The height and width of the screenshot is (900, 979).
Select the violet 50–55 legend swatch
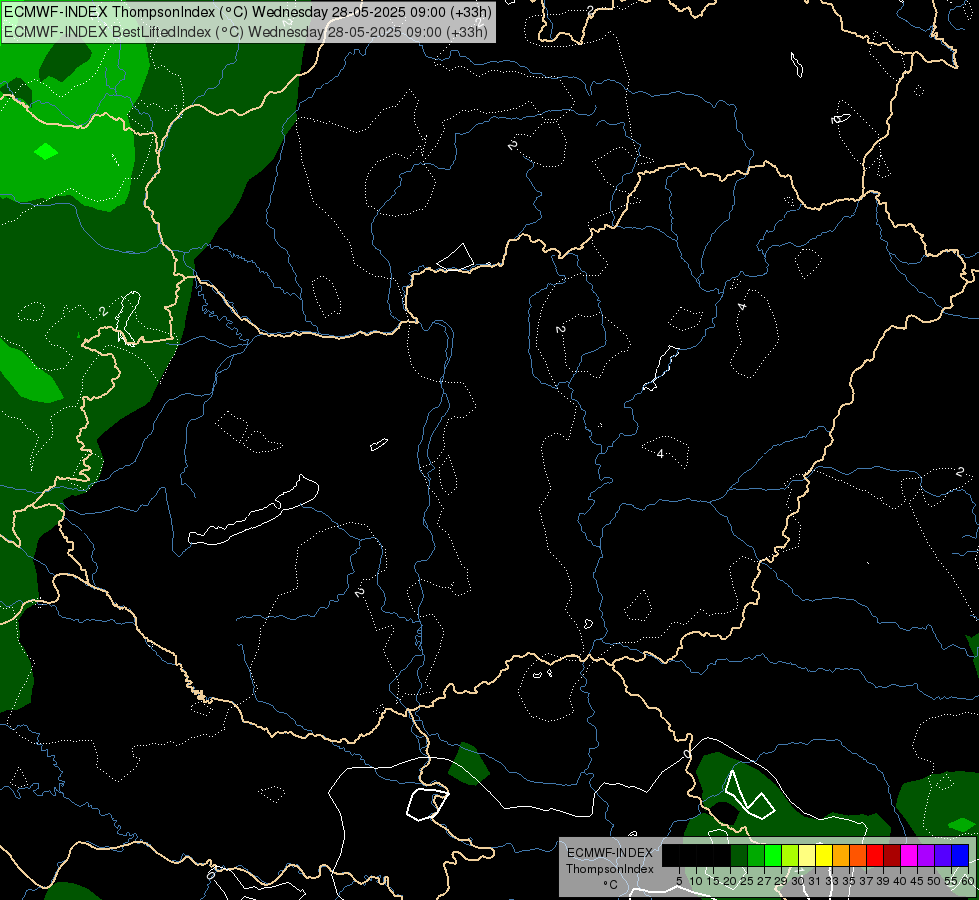[x=943, y=855]
